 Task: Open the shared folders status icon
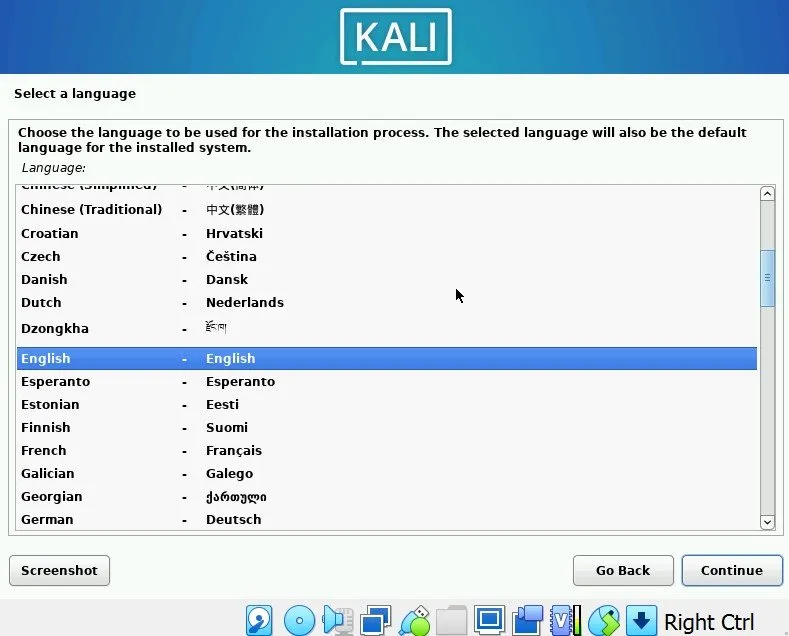tap(451, 620)
